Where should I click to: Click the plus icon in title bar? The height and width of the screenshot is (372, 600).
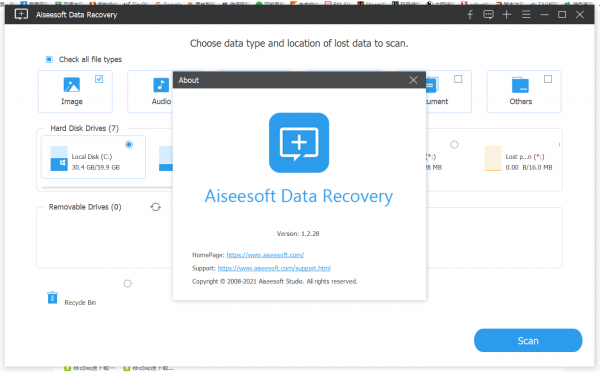click(x=507, y=15)
